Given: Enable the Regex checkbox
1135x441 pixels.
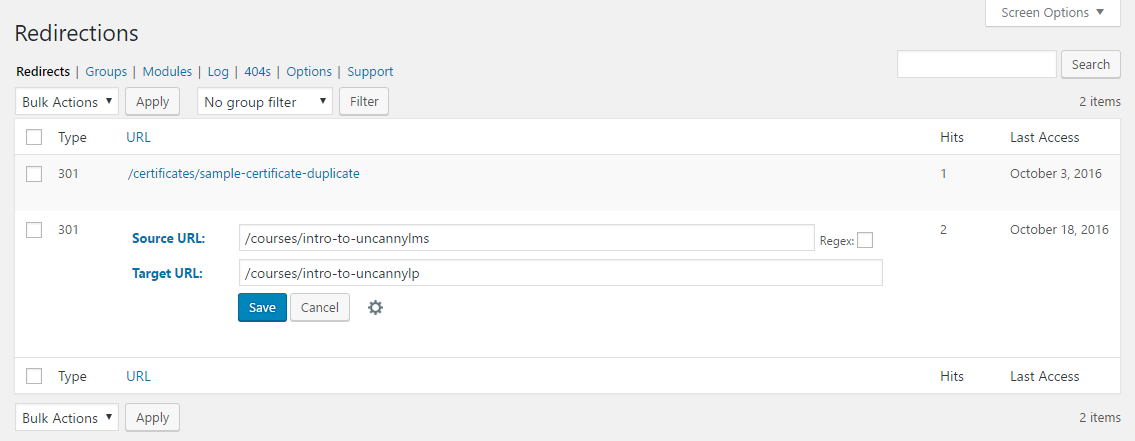Looking at the screenshot, I should pyautogui.click(x=865, y=240).
